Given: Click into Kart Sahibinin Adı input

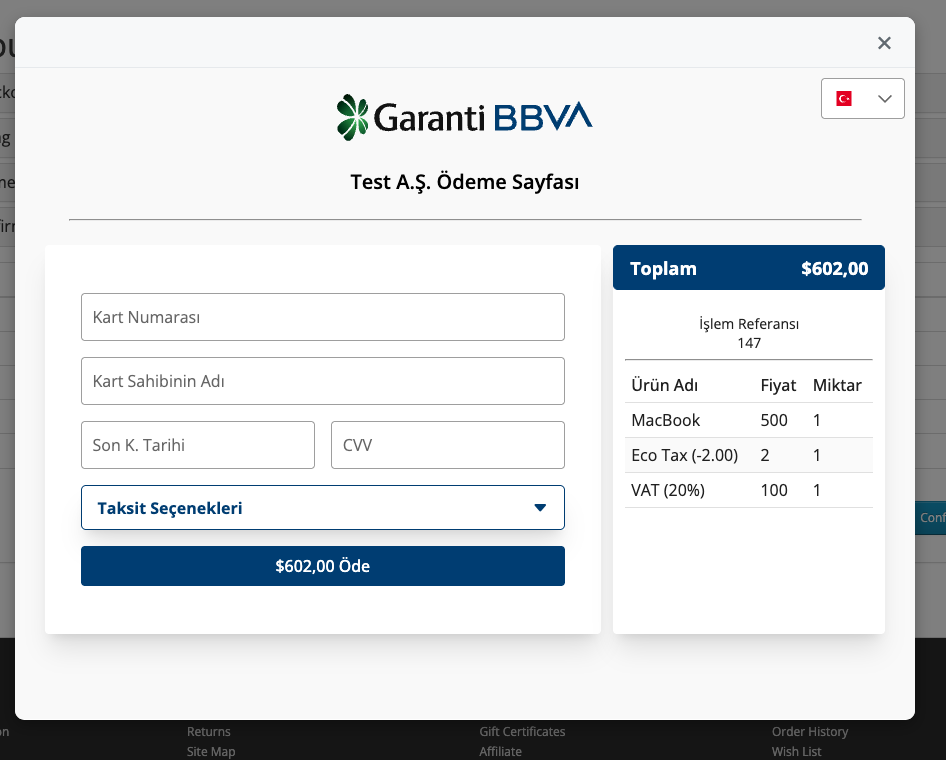Looking at the screenshot, I should (x=322, y=381).
